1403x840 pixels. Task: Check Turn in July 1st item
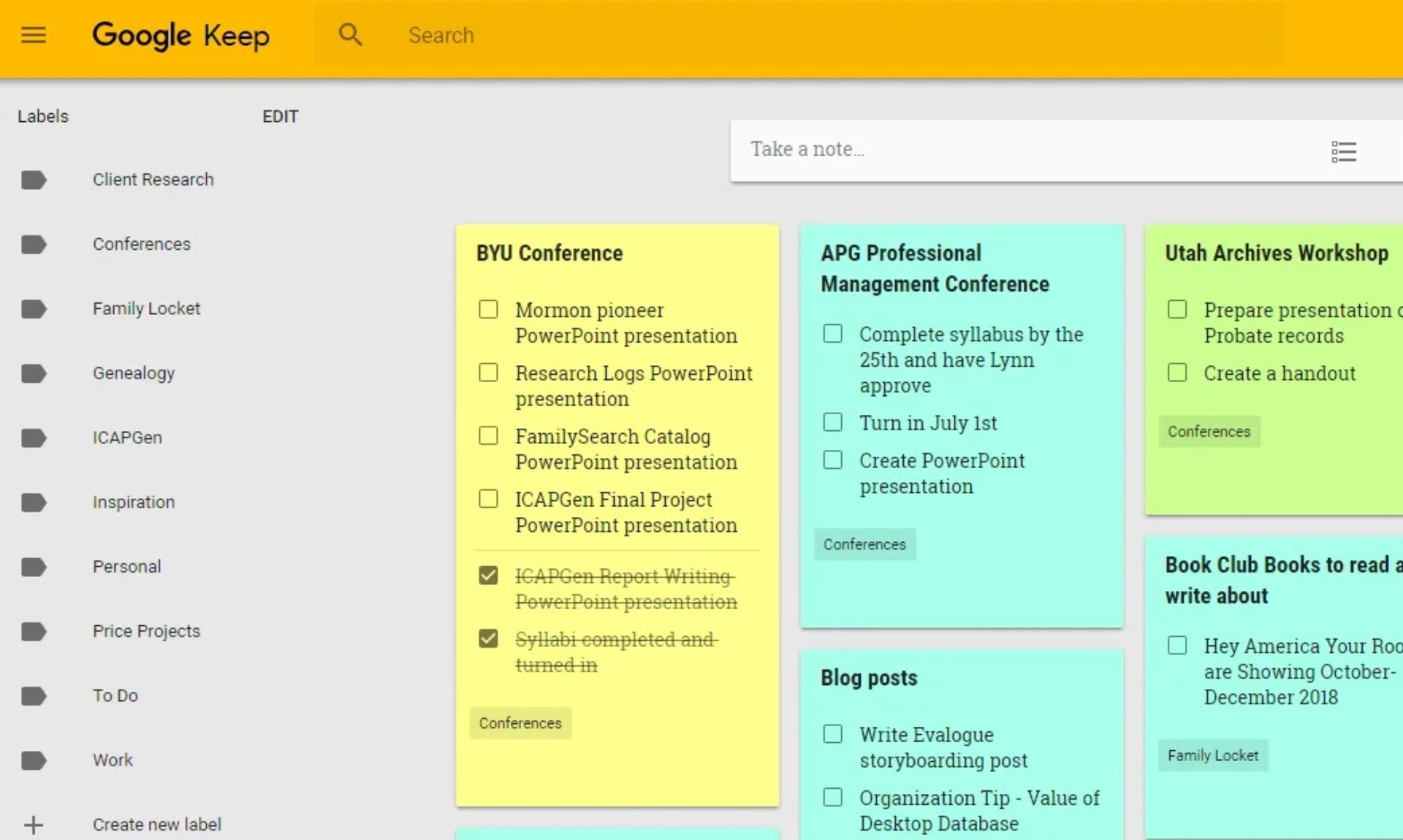(x=832, y=422)
